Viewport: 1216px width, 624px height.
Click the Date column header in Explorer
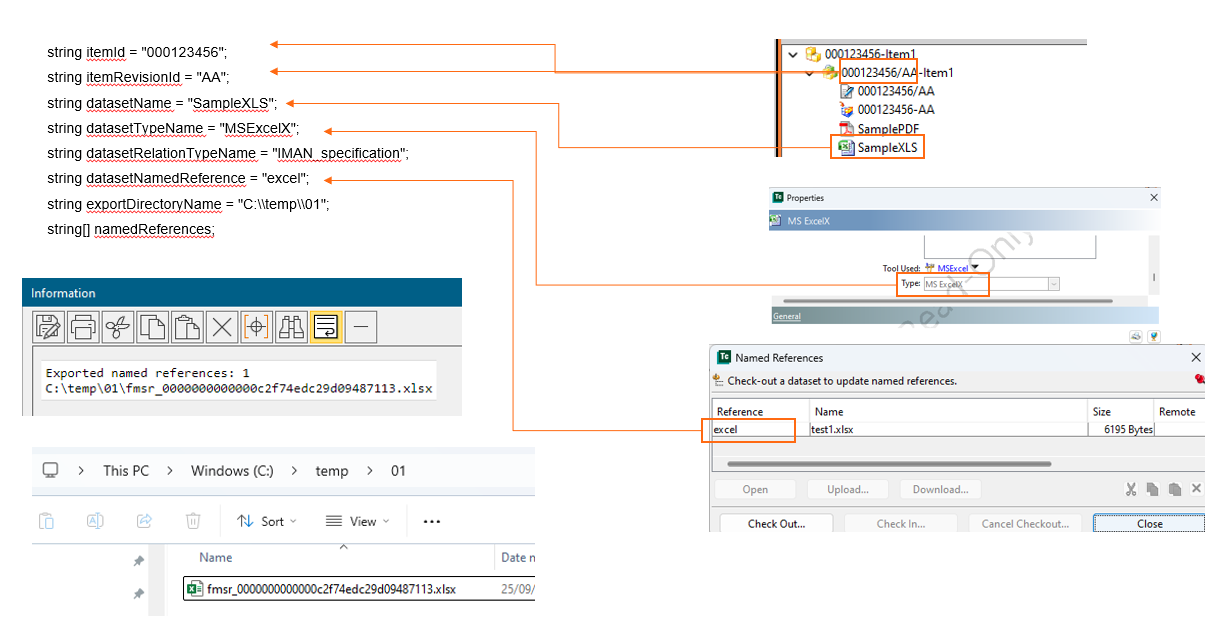tap(518, 558)
